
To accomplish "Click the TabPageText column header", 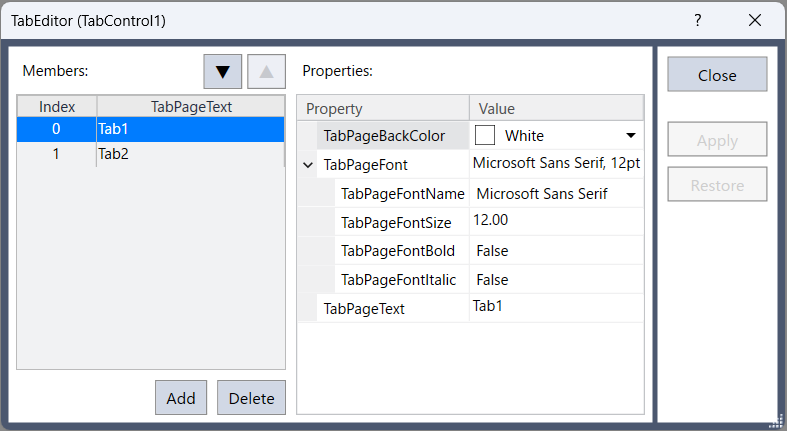I will coord(191,106).
